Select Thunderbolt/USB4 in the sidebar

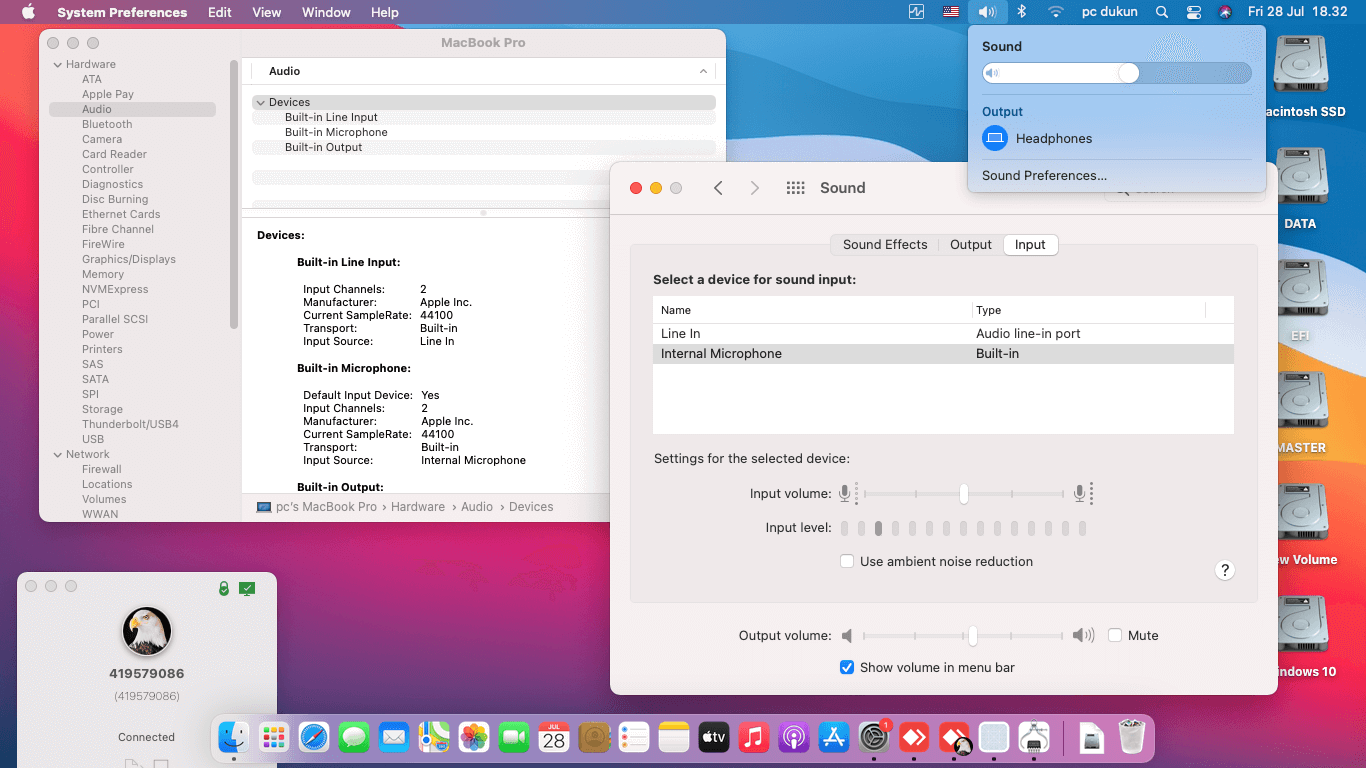130,425
